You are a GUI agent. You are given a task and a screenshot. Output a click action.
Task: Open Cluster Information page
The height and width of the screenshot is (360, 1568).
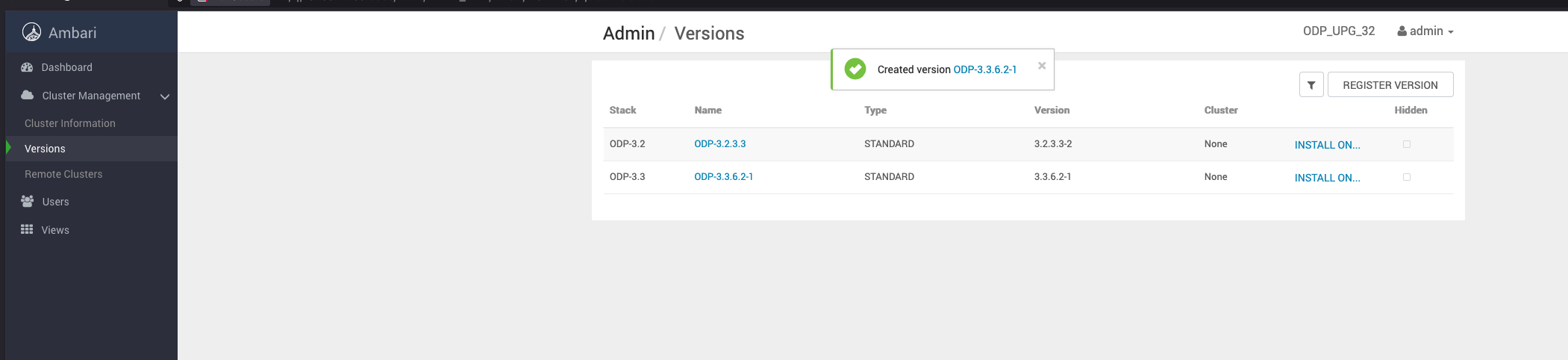tap(70, 123)
